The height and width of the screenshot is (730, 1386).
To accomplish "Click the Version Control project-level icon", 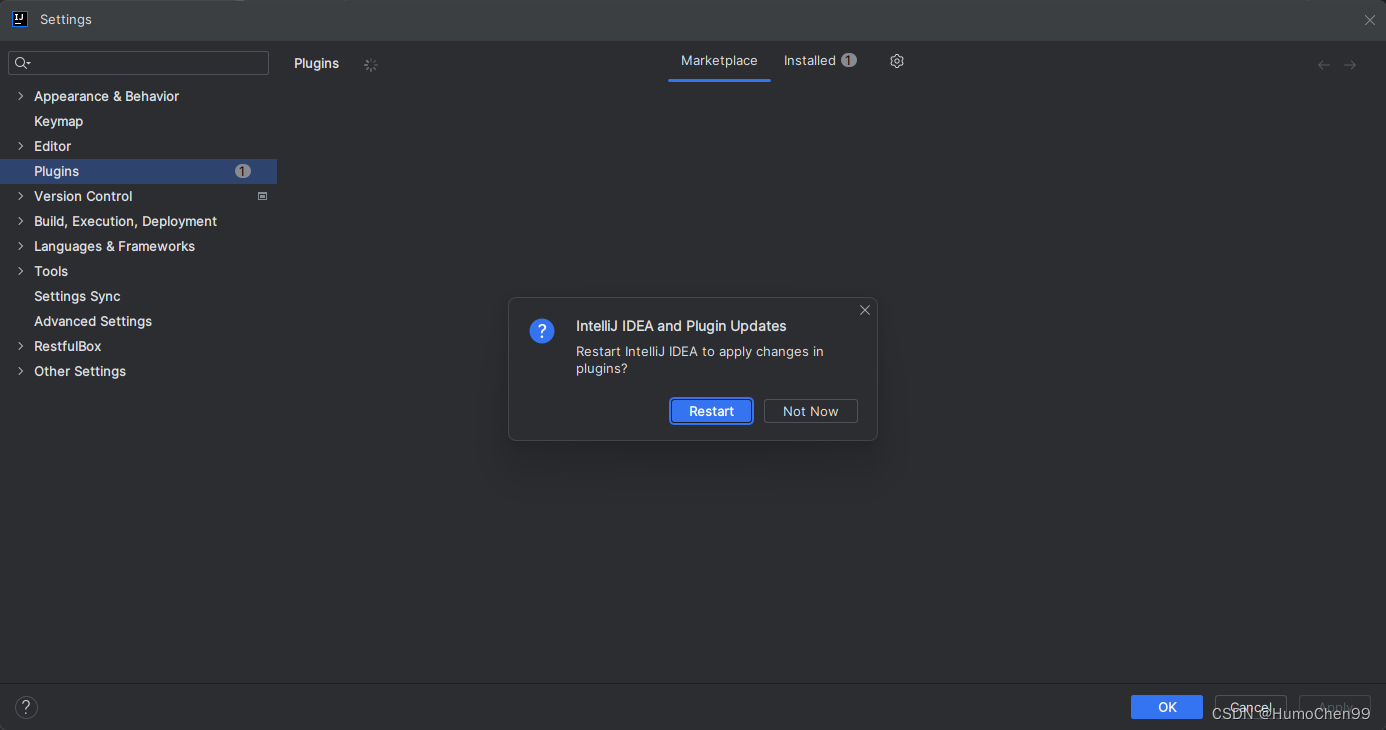I will pos(263,196).
